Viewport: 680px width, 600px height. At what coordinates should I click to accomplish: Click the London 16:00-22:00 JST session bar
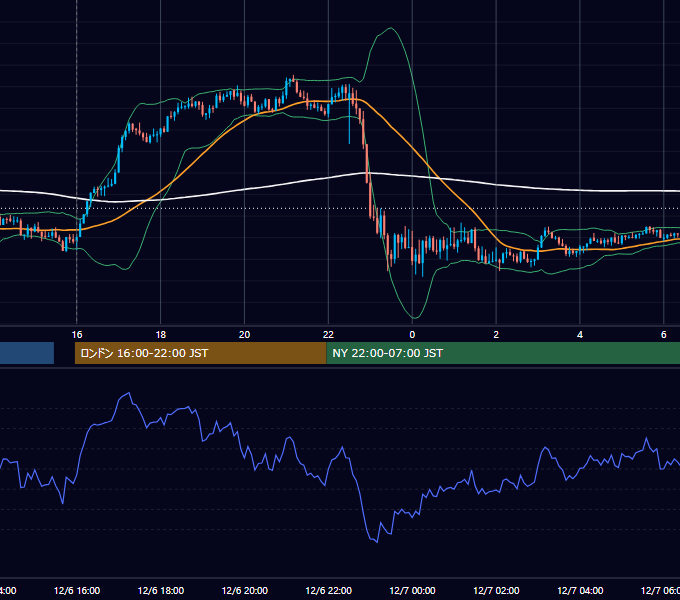pyautogui.click(x=200, y=353)
